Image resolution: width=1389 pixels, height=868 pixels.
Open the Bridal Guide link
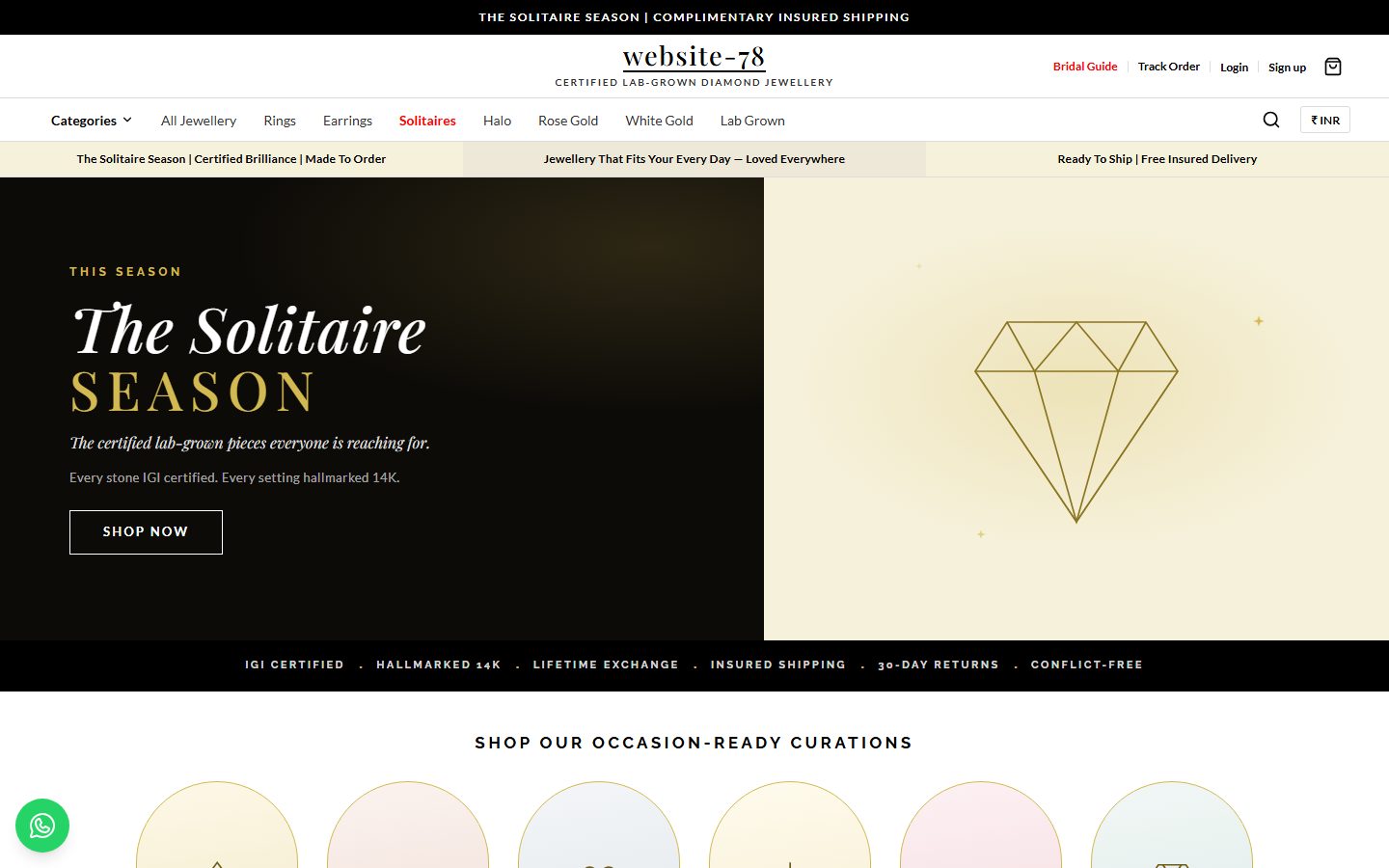tap(1085, 67)
